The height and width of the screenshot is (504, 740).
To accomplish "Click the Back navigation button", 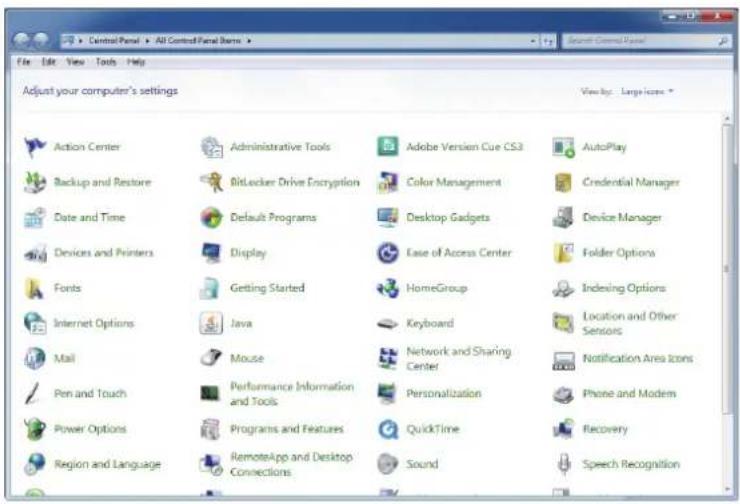I will point(21,41).
